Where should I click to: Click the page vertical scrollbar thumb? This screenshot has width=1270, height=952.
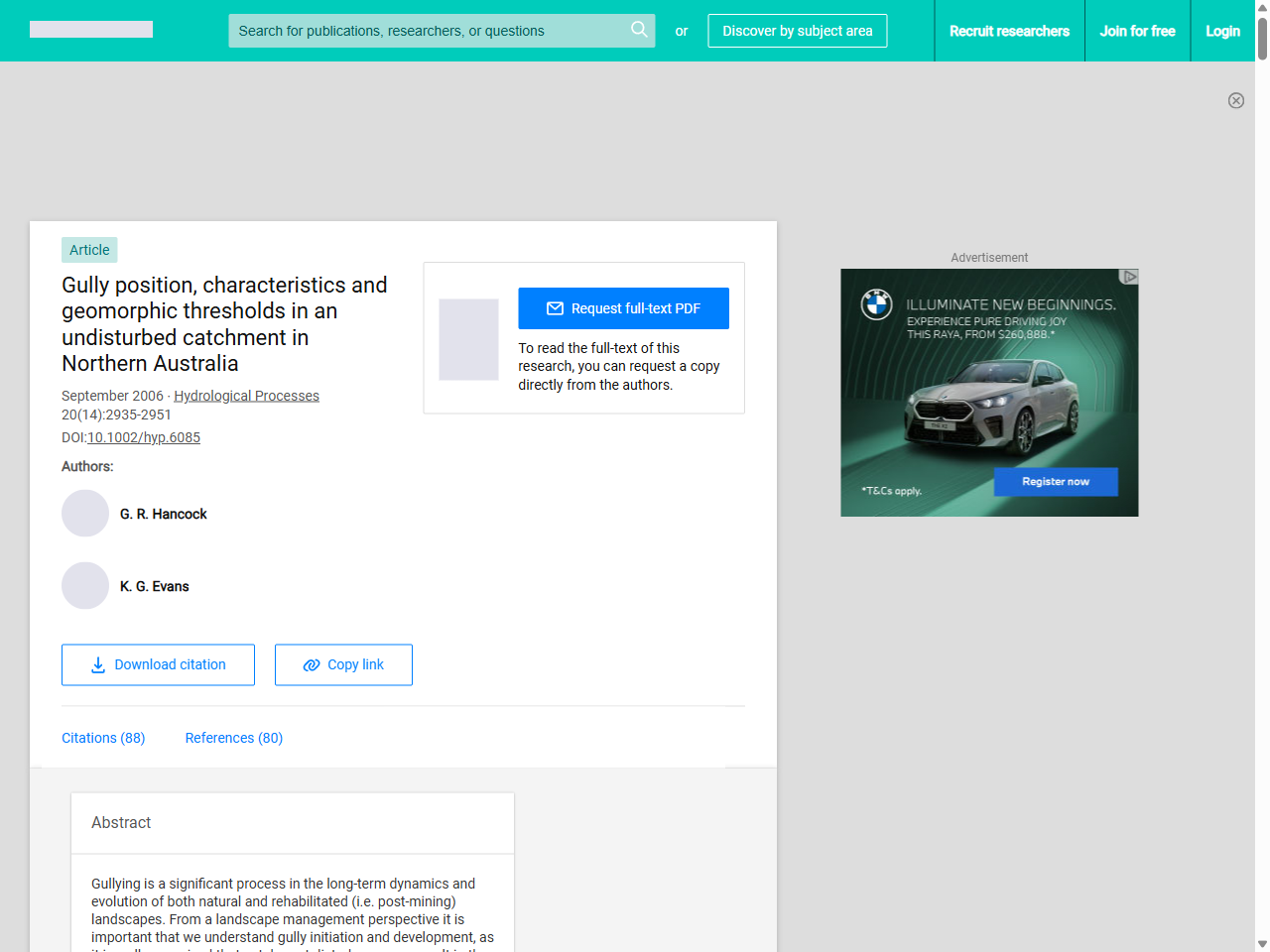(1262, 38)
